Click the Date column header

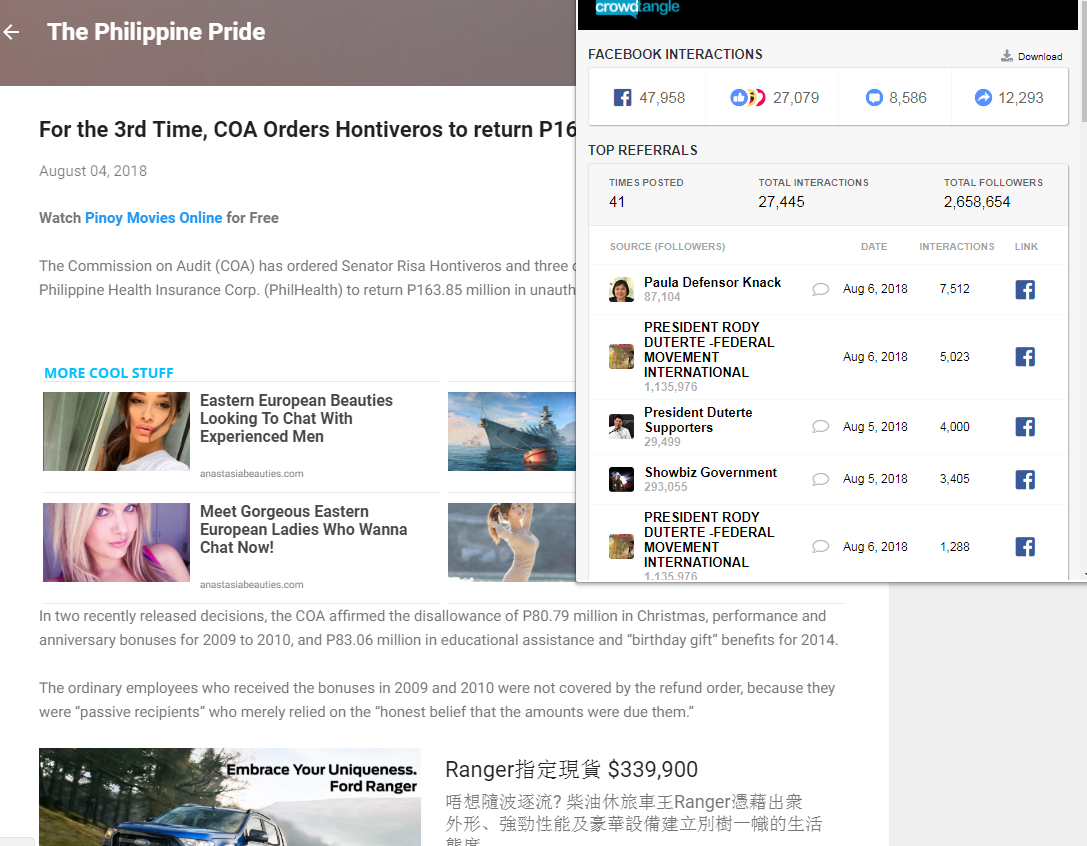(x=873, y=247)
